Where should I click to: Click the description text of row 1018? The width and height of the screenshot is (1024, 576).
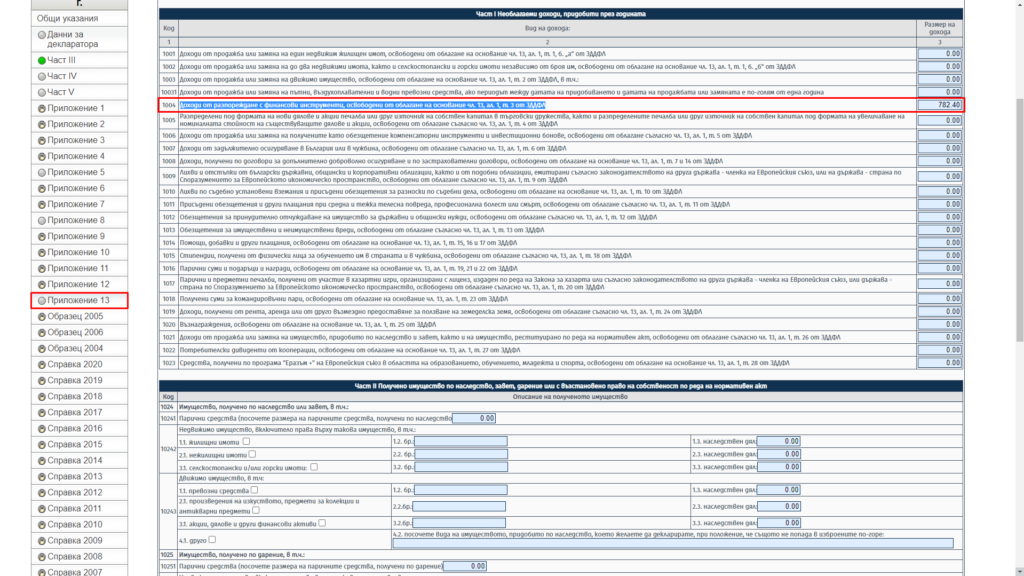click(x=344, y=298)
